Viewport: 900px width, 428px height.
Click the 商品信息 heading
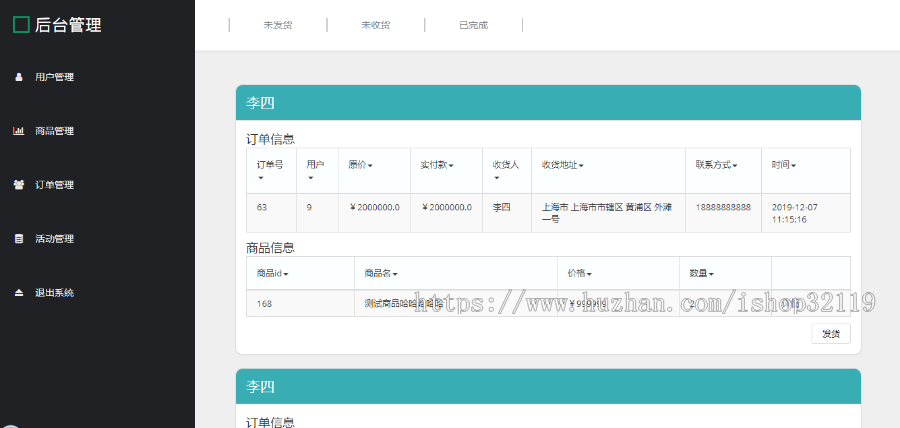point(270,247)
